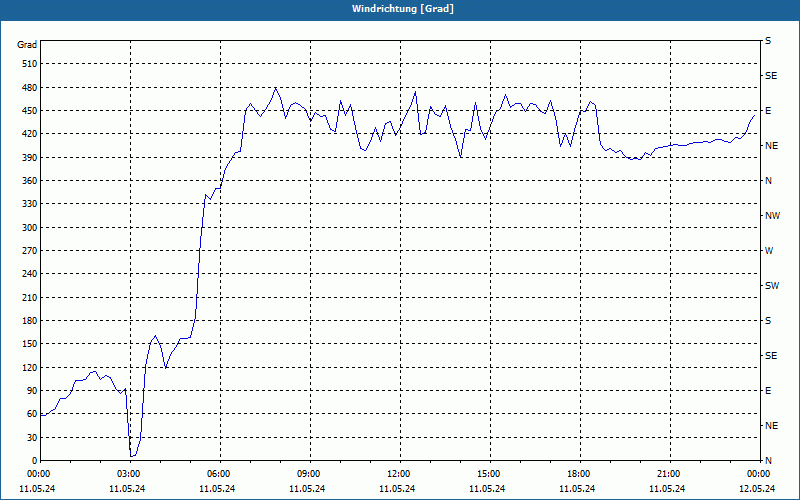Click the 480 y-axis value

click(30, 87)
